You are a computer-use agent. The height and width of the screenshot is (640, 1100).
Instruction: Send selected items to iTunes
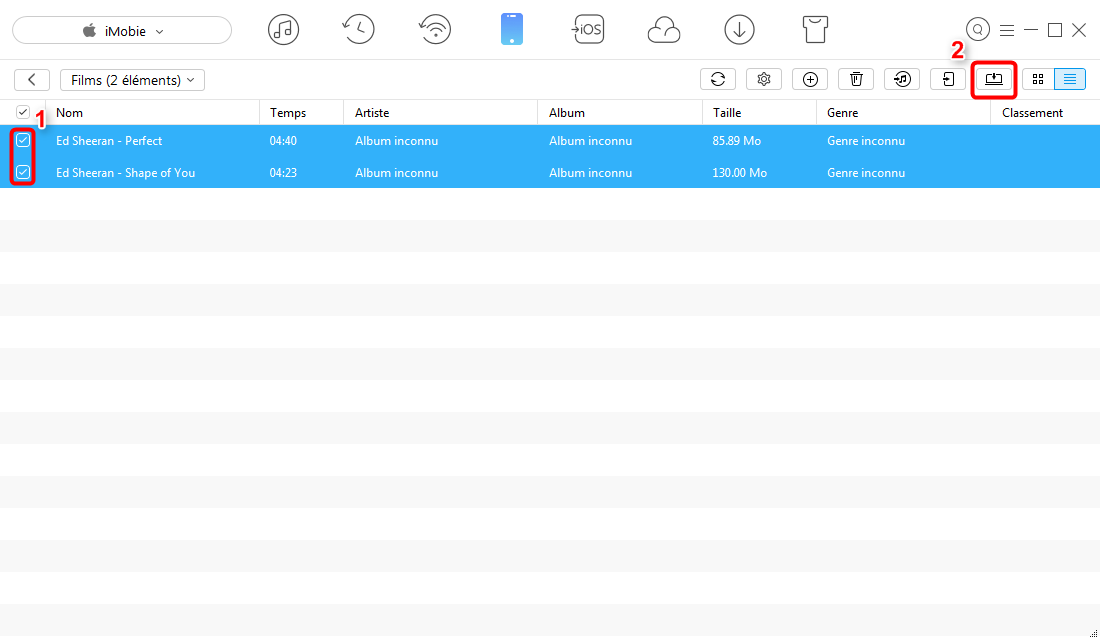click(x=902, y=79)
